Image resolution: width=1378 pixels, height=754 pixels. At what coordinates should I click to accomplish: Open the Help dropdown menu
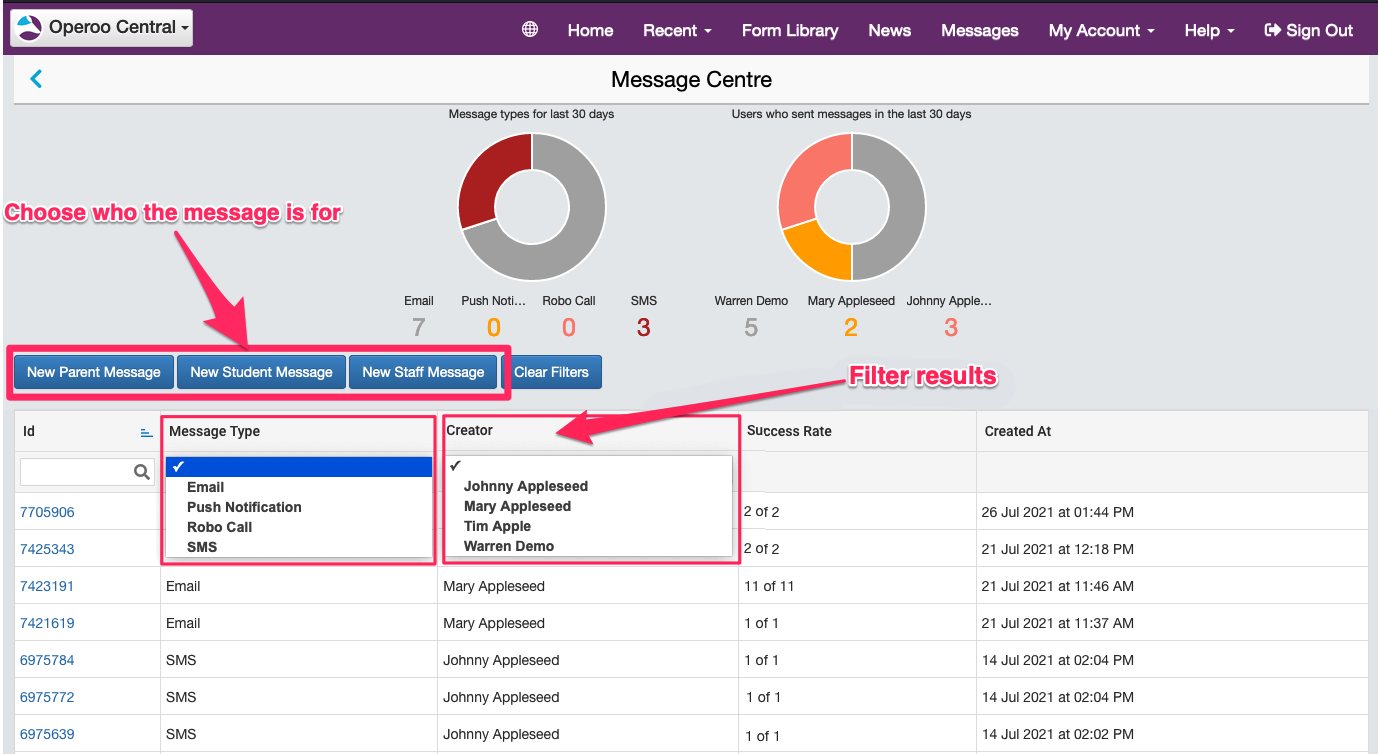(1209, 30)
